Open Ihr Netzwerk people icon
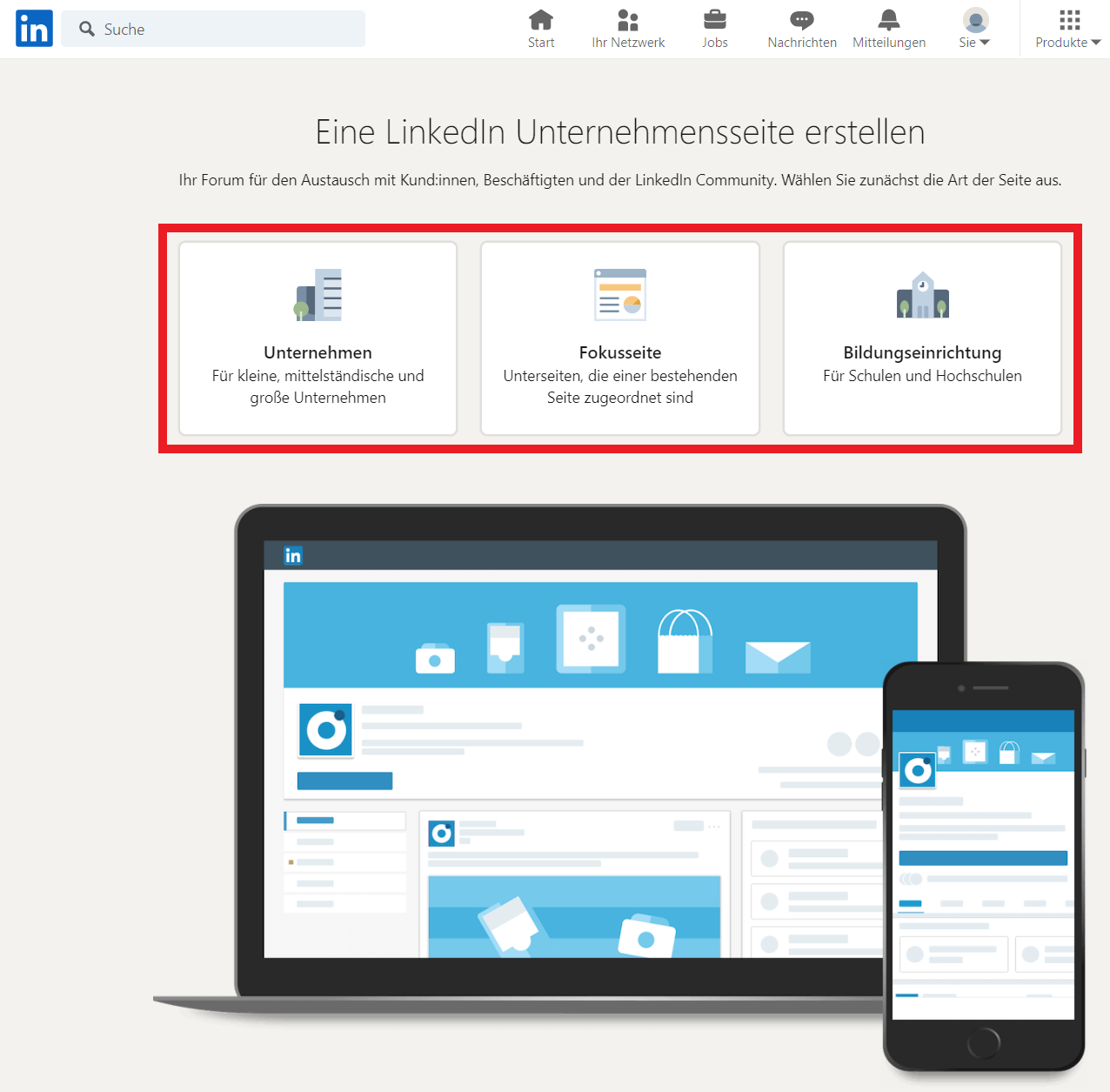This screenshot has height=1092, width=1110. coord(628,20)
